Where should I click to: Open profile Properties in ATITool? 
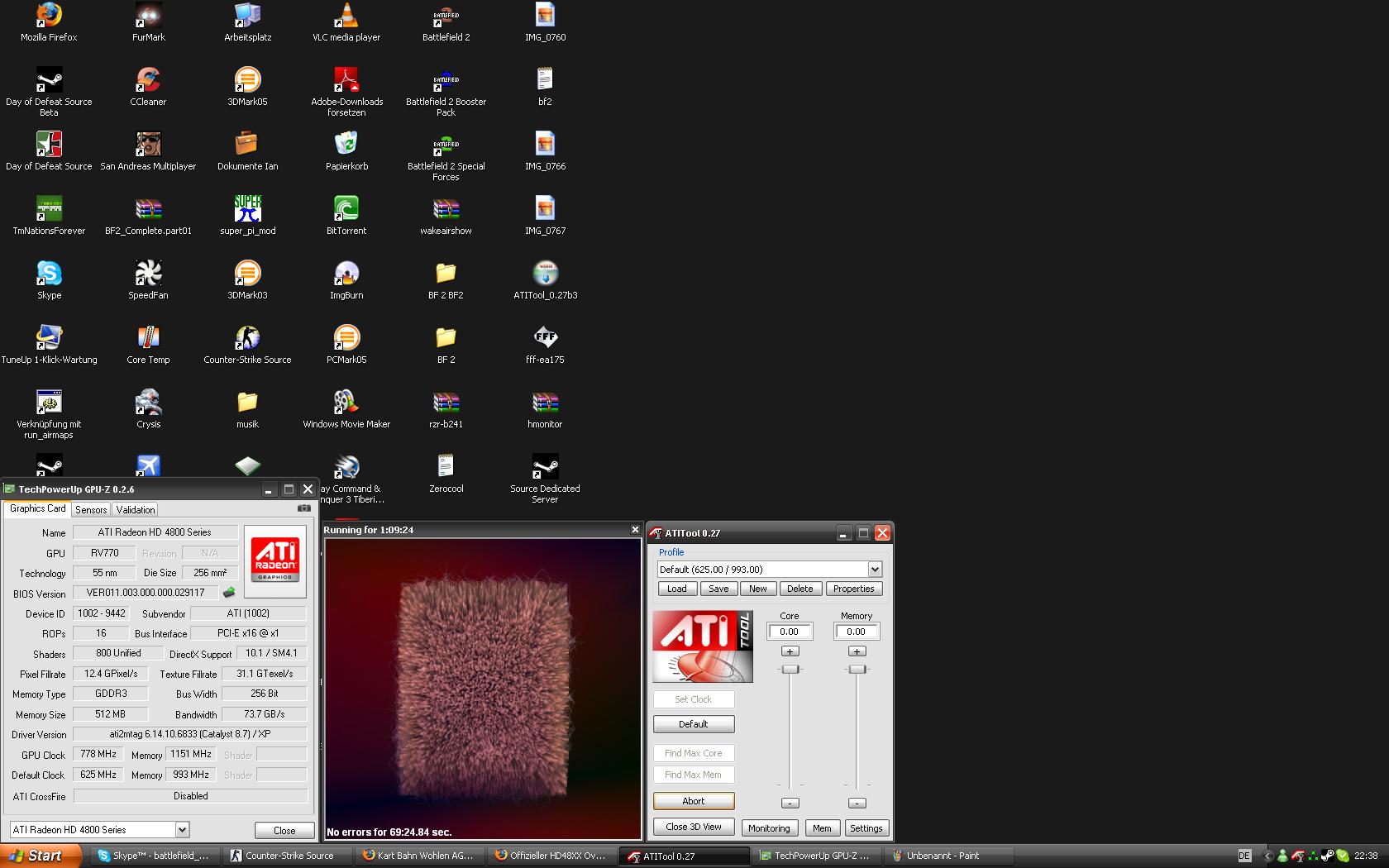tap(854, 589)
